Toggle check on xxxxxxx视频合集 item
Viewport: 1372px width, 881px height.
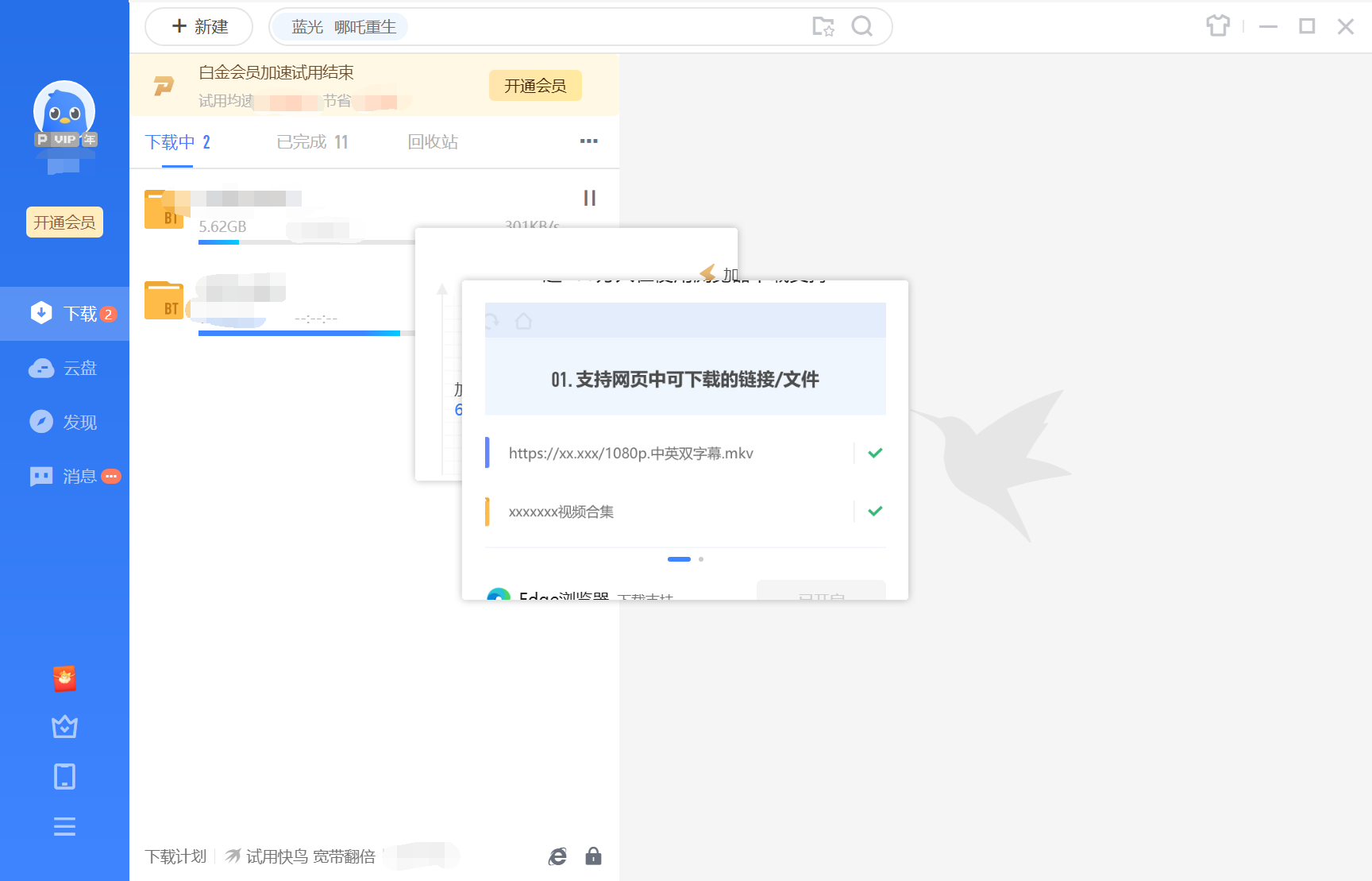point(874,511)
